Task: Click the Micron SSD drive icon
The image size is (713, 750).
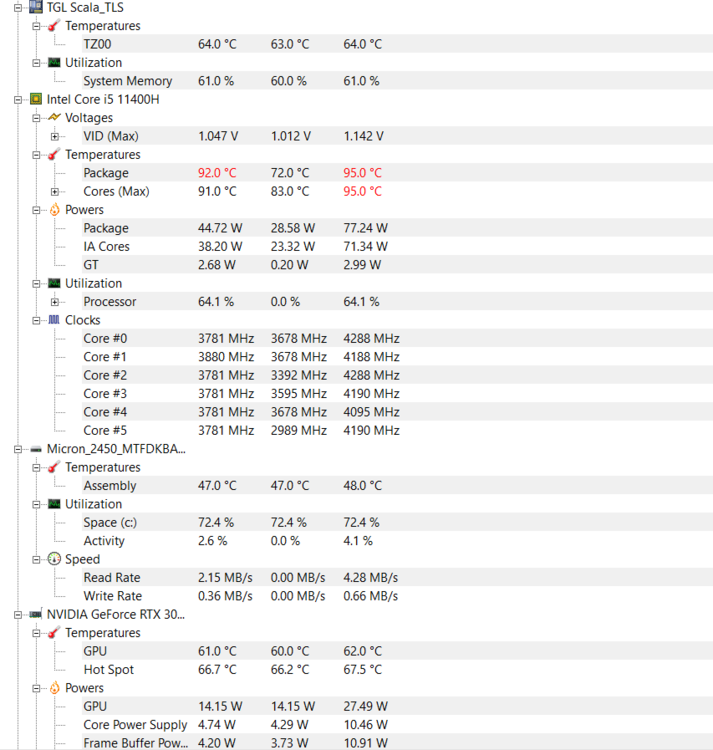Action: point(36,449)
